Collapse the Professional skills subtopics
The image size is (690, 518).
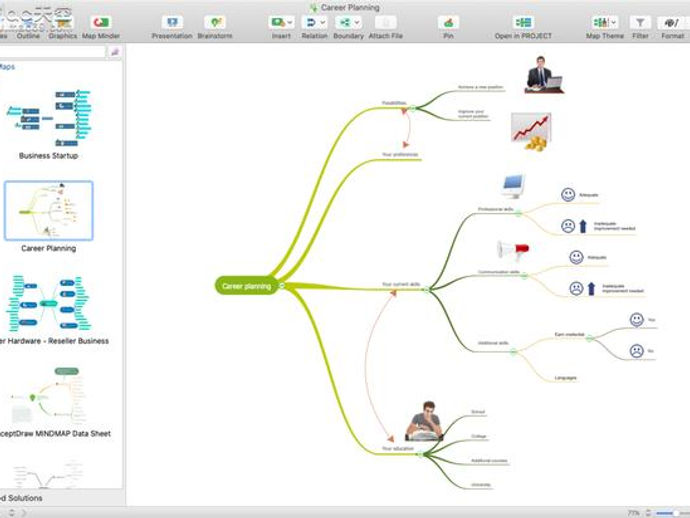point(519,213)
